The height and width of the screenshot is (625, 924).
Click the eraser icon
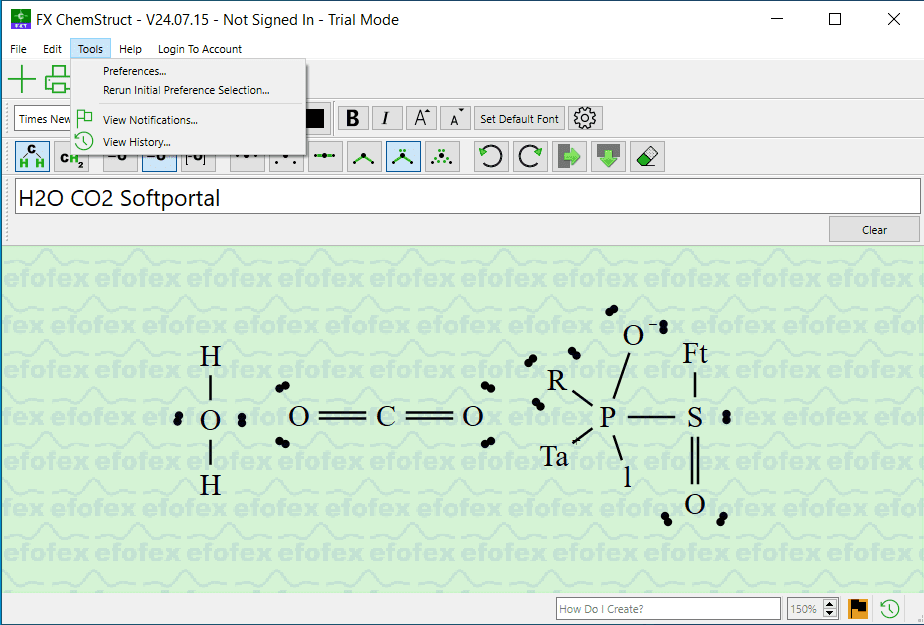click(647, 157)
